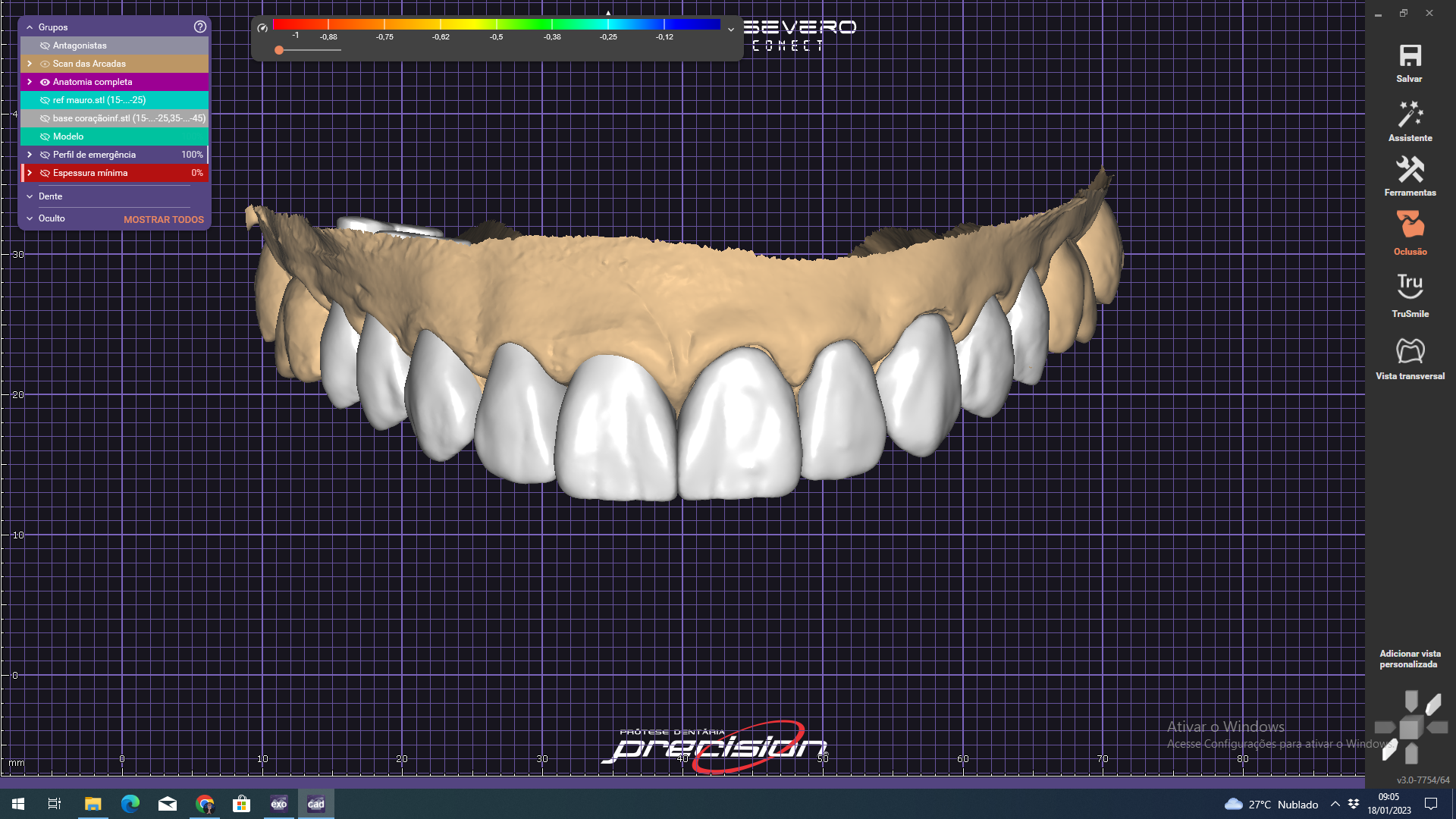Open the exo app in the taskbar

click(x=278, y=804)
